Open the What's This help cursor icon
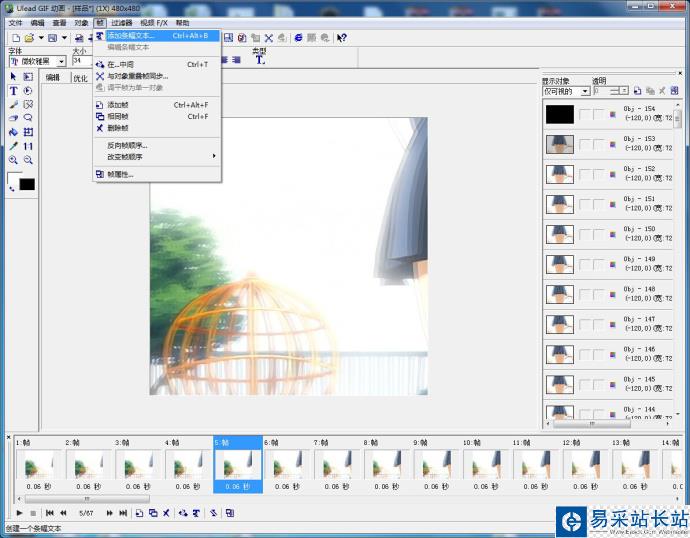Viewport: 690px width, 538px height. tap(342, 38)
